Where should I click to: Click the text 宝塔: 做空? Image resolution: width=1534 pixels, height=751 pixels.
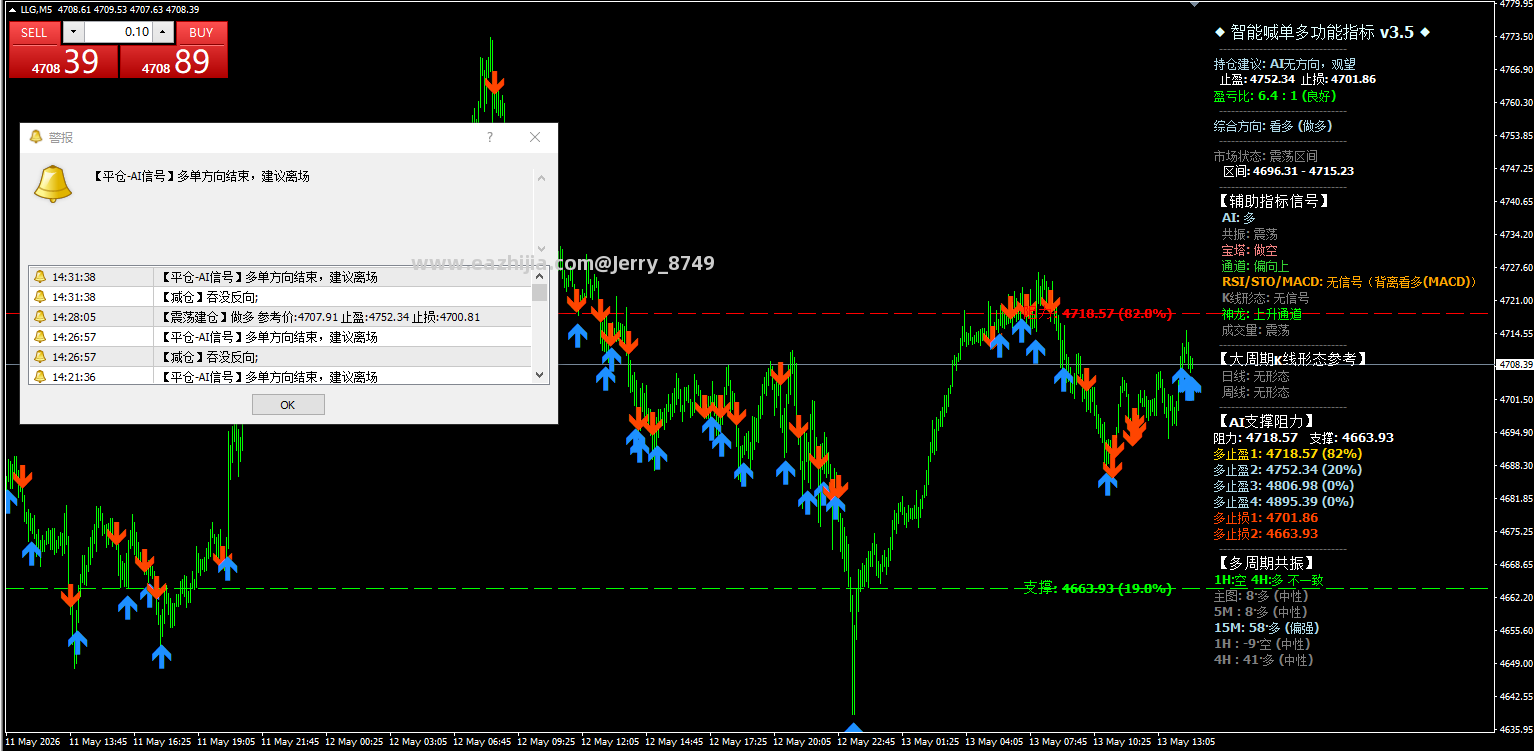(1249, 250)
